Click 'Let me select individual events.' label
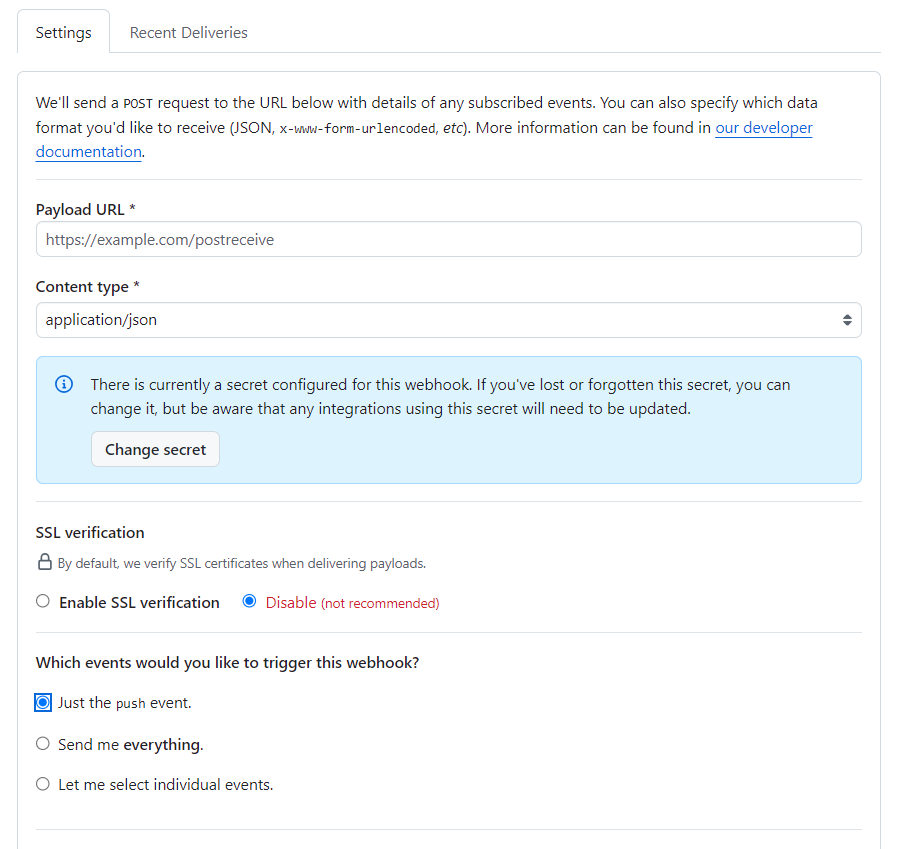 click(x=166, y=784)
